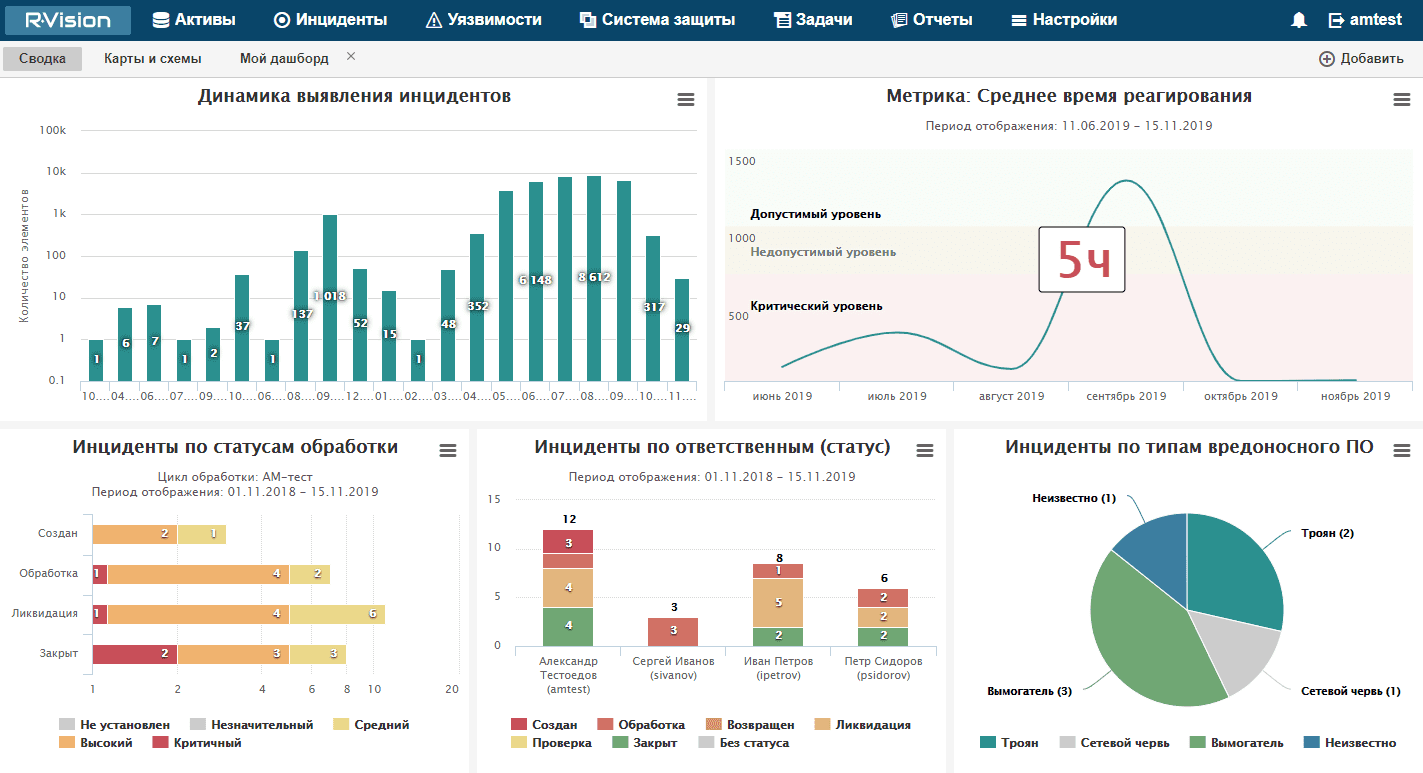Click the plus icon beside Добавить

(x=1327, y=59)
